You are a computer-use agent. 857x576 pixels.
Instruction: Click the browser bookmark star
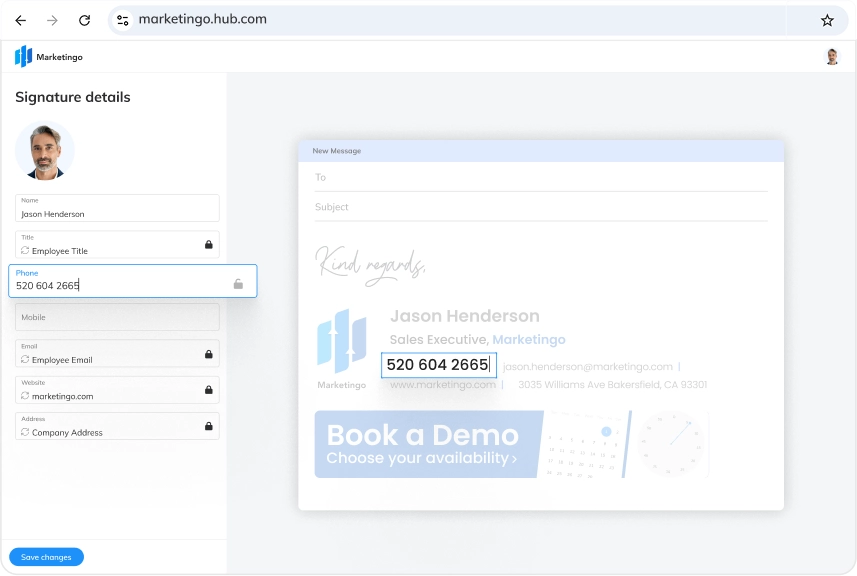pos(826,19)
